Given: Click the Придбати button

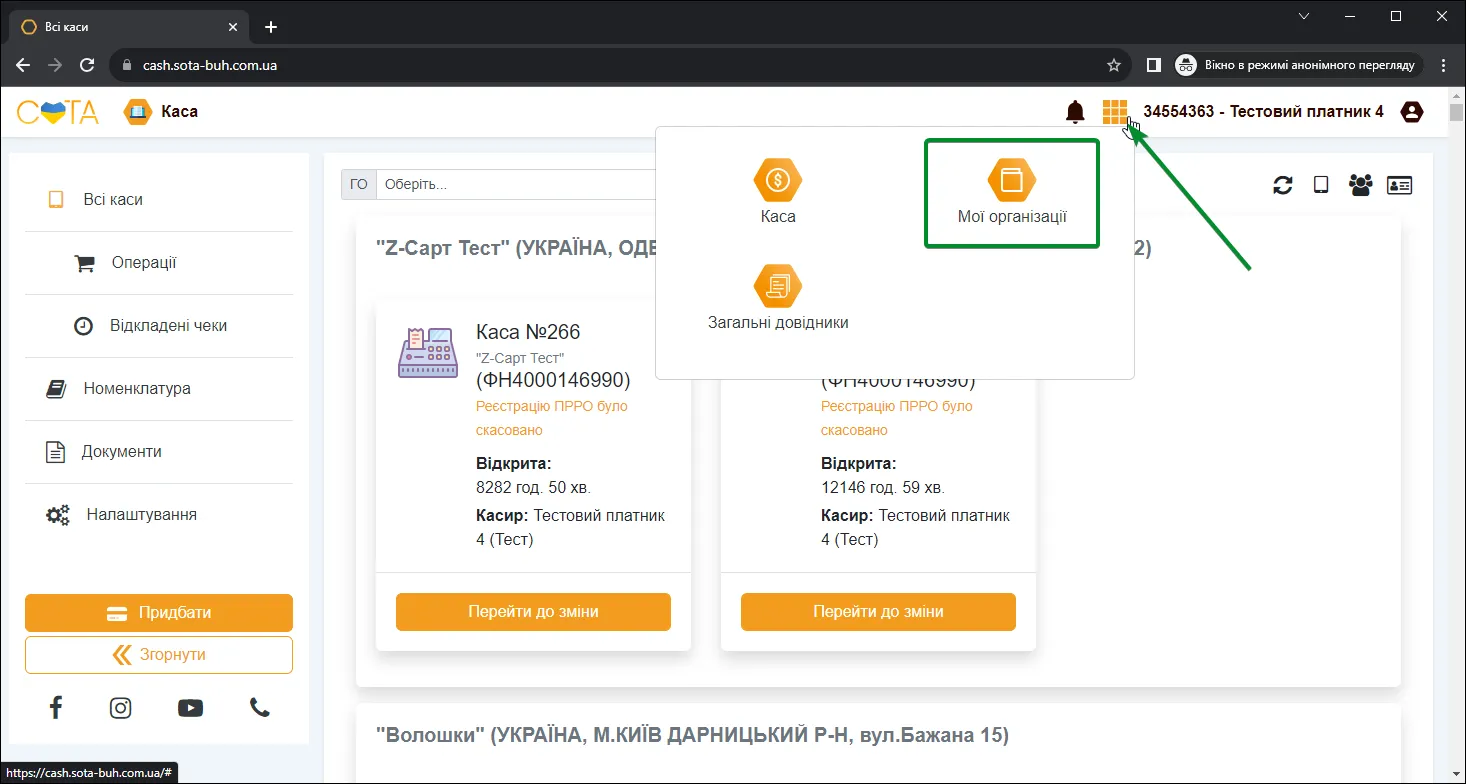Looking at the screenshot, I should click(159, 613).
